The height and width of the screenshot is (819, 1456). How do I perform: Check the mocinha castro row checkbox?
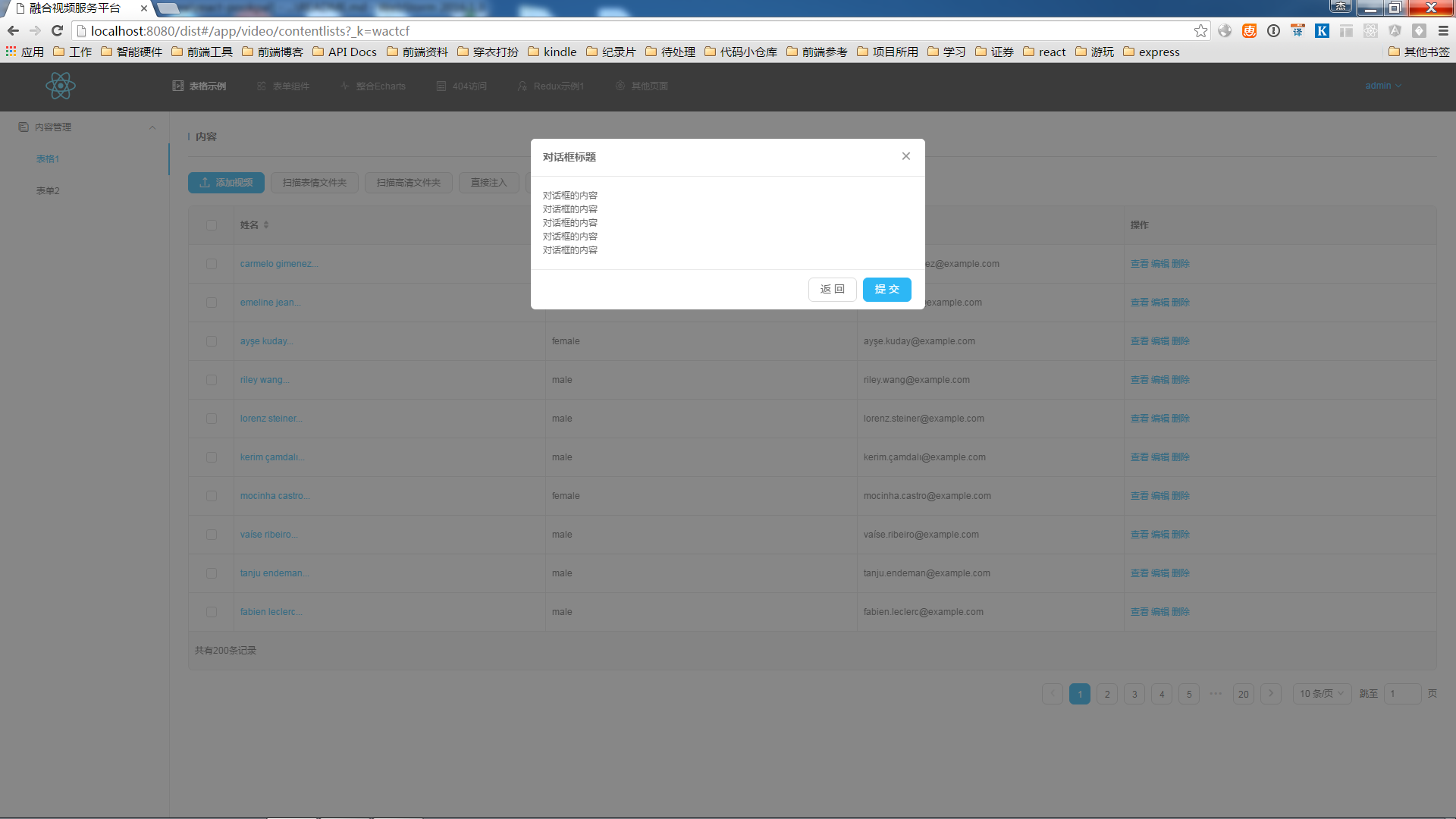pos(212,496)
